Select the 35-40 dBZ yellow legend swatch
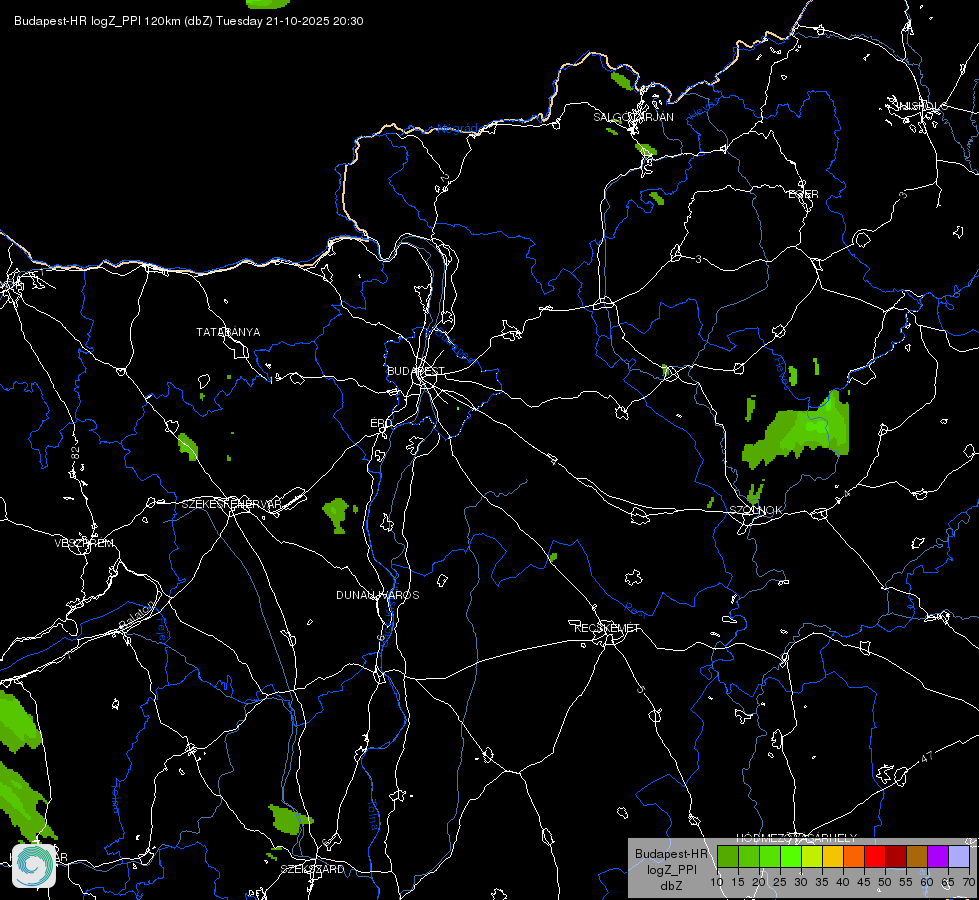 click(x=833, y=856)
